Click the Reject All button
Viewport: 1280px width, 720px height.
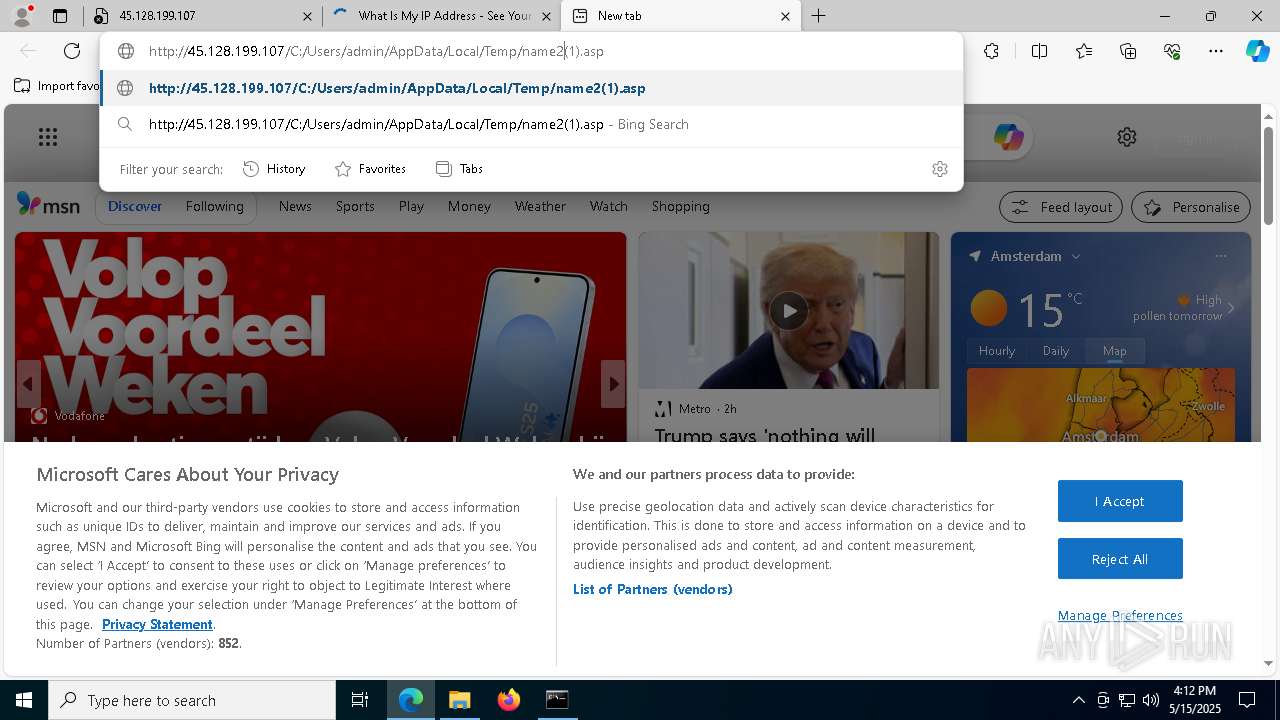(x=1120, y=559)
